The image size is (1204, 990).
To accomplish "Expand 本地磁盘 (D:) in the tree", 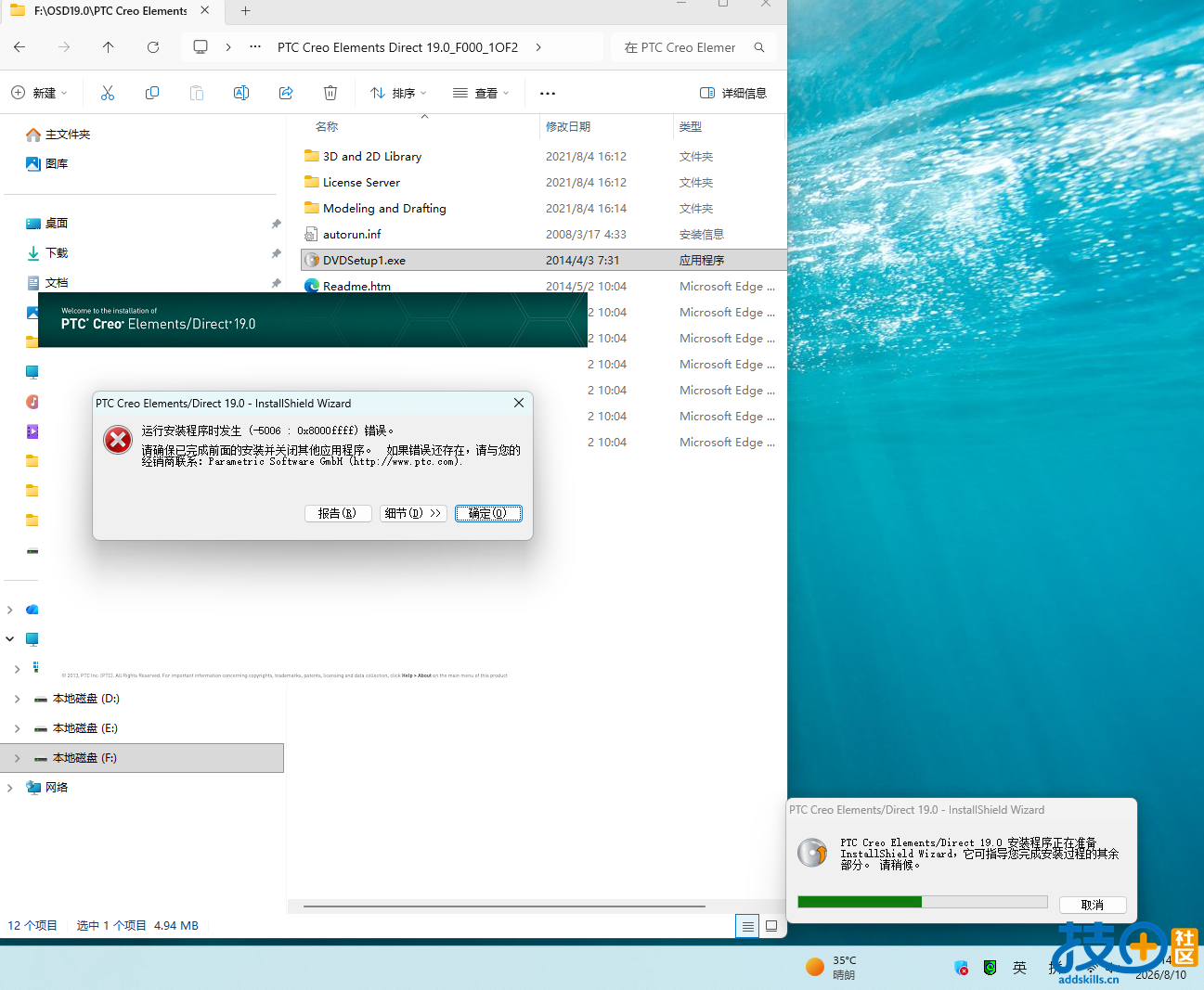I will click(18, 699).
